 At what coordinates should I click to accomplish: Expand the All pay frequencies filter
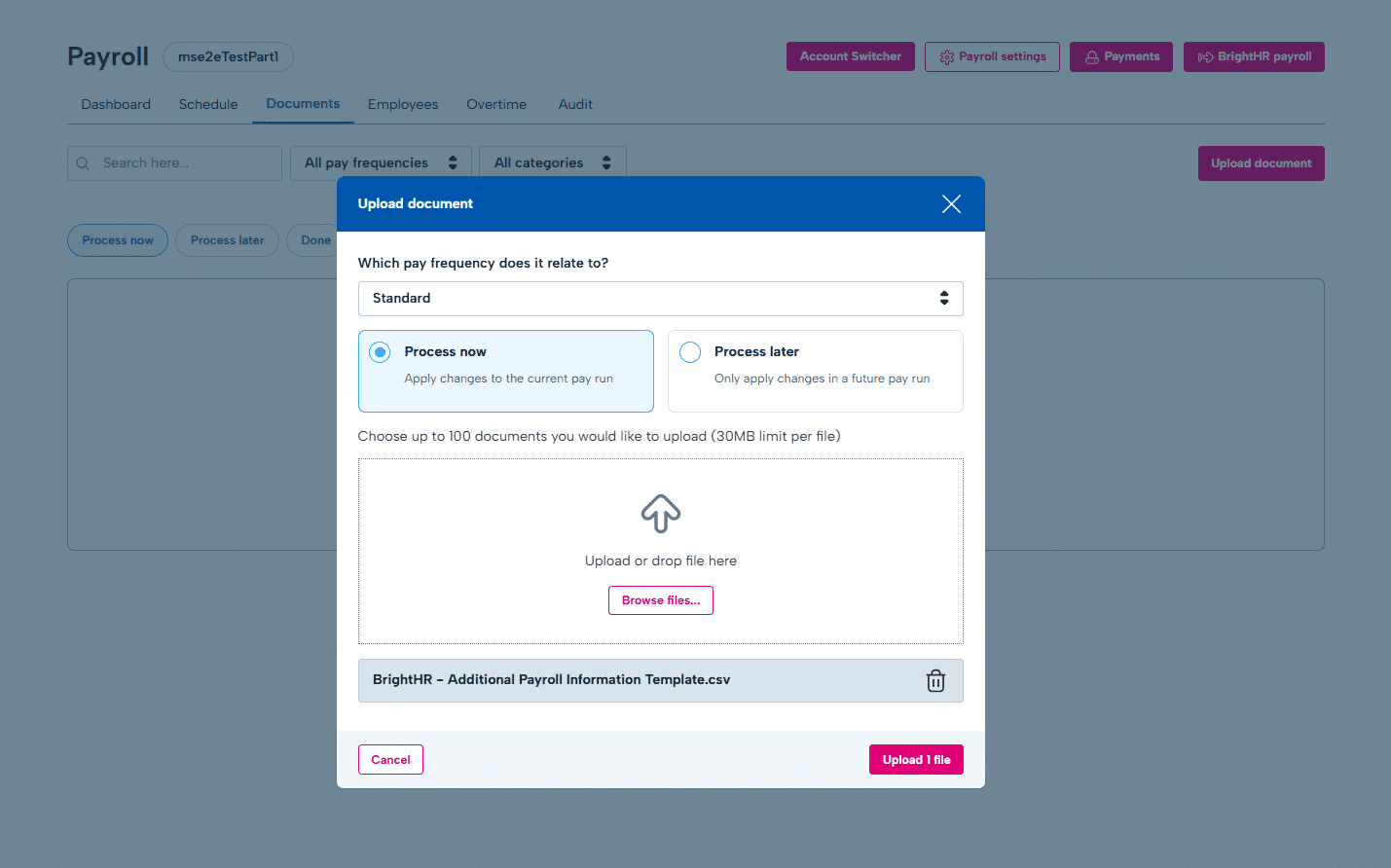(x=381, y=163)
